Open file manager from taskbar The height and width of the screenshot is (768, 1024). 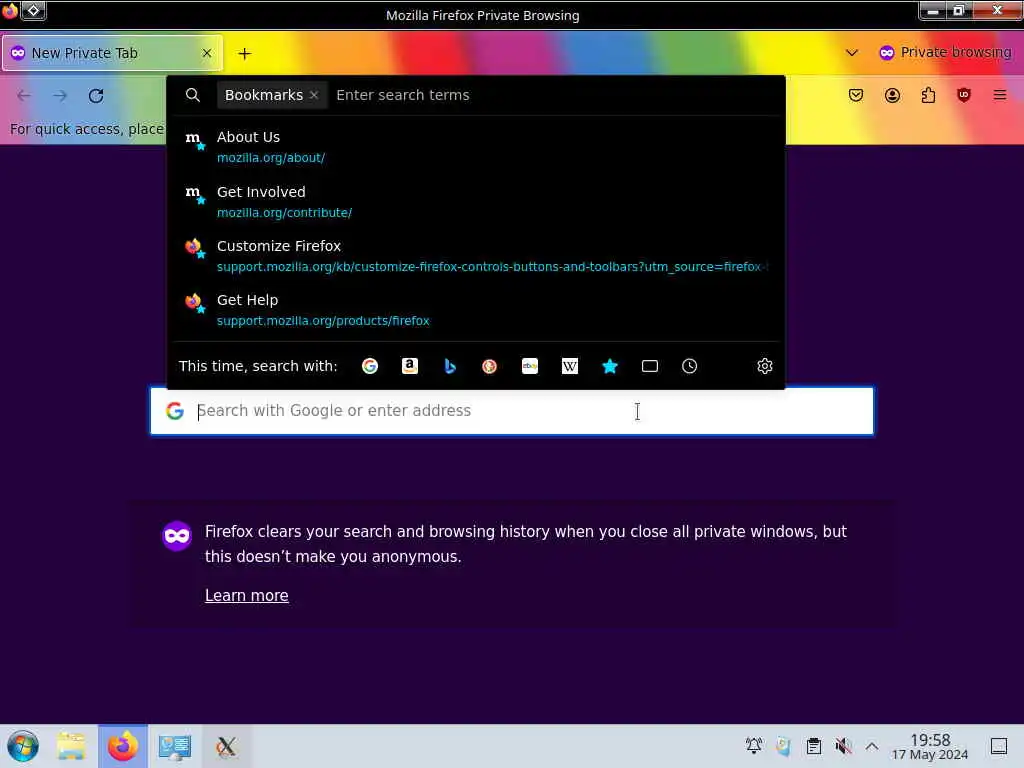[x=71, y=746]
